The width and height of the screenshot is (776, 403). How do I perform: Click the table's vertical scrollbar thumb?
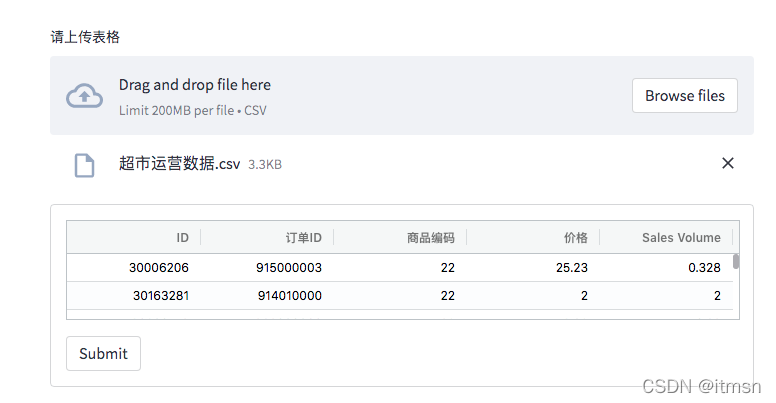(736, 261)
